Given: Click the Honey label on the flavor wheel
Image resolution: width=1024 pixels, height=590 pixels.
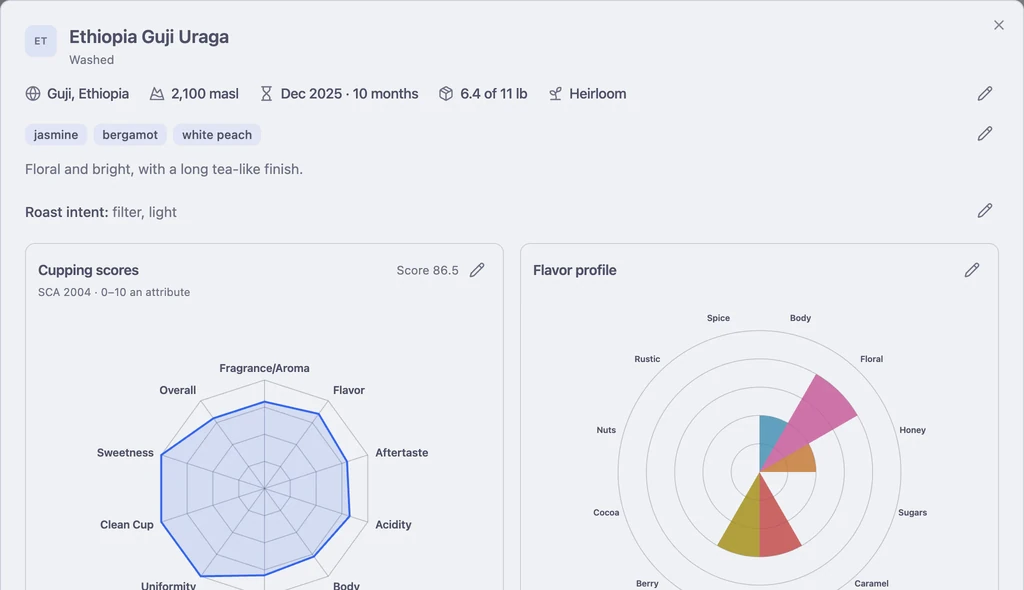Looking at the screenshot, I should [912, 430].
